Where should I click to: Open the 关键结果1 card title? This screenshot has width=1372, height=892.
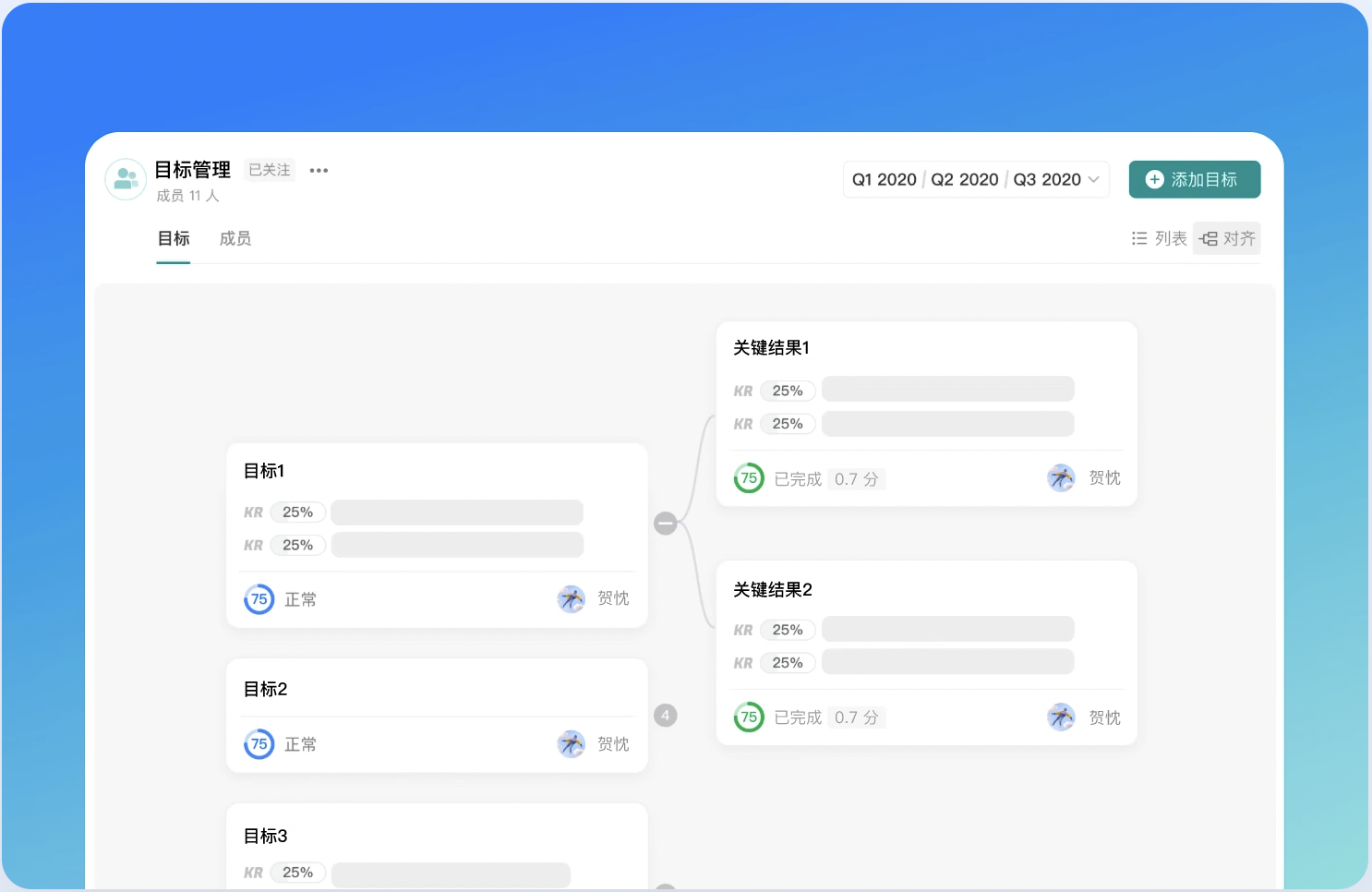(x=772, y=348)
